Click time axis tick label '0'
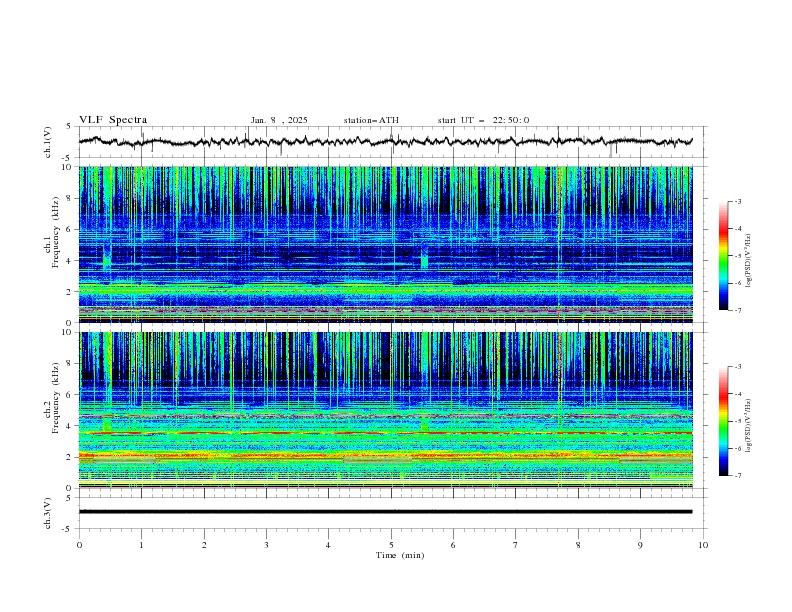The image size is (792, 612). coord(79,545)
